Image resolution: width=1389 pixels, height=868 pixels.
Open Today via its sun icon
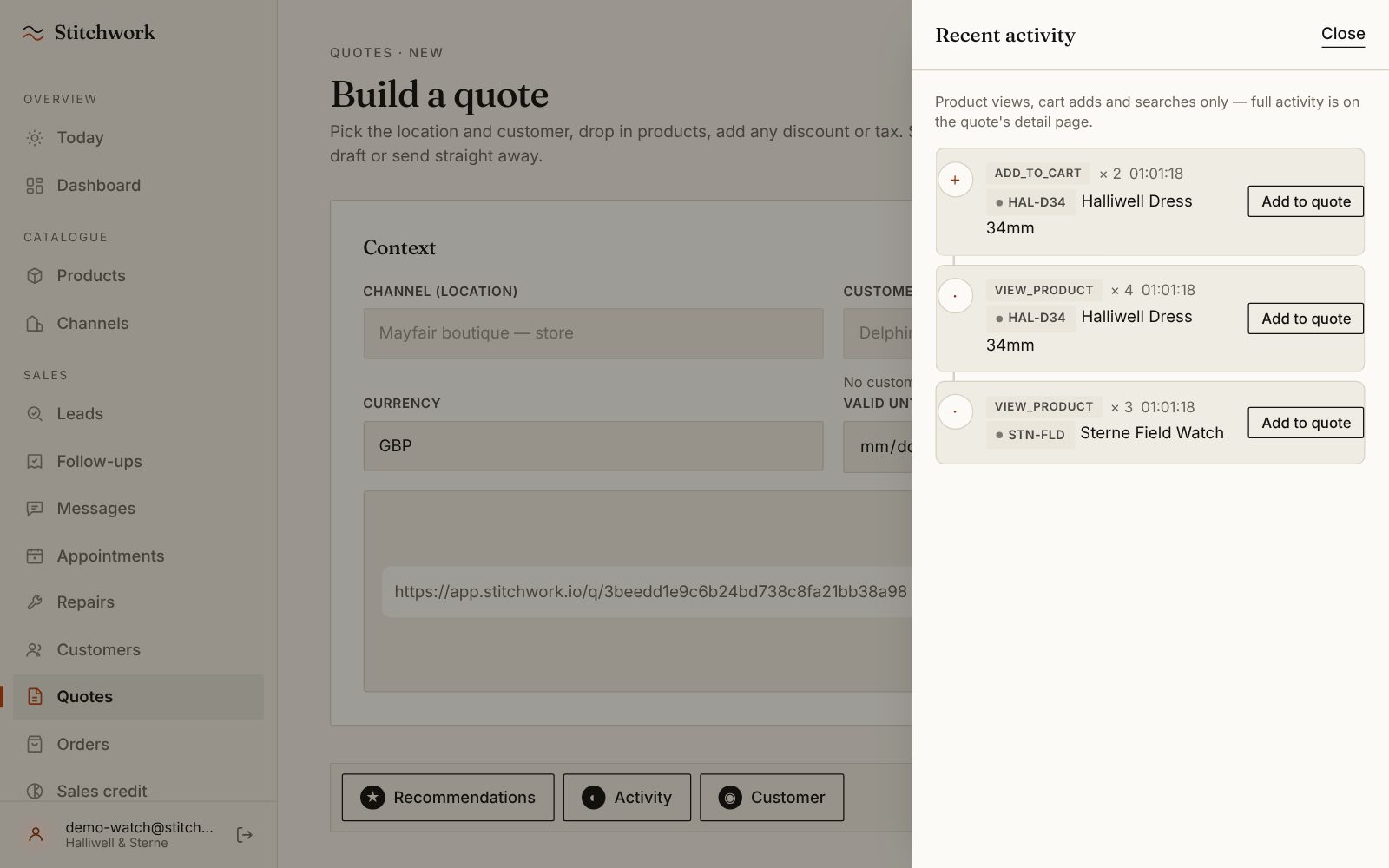pos(35,138)
